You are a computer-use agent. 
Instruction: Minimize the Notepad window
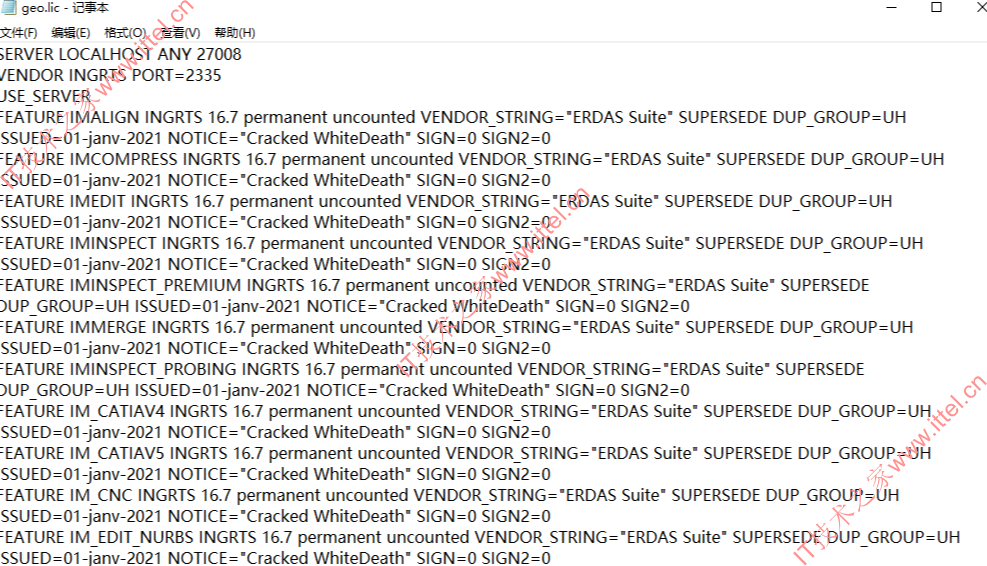pos(891,8)
